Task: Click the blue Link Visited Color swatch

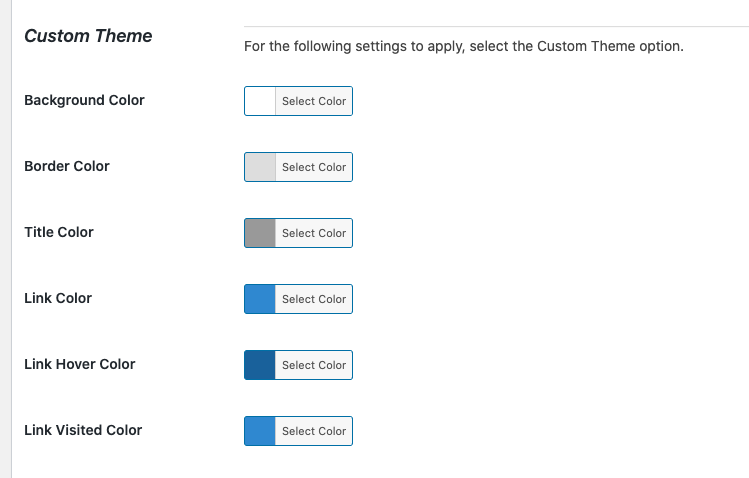Action: [x=260, y=431]
